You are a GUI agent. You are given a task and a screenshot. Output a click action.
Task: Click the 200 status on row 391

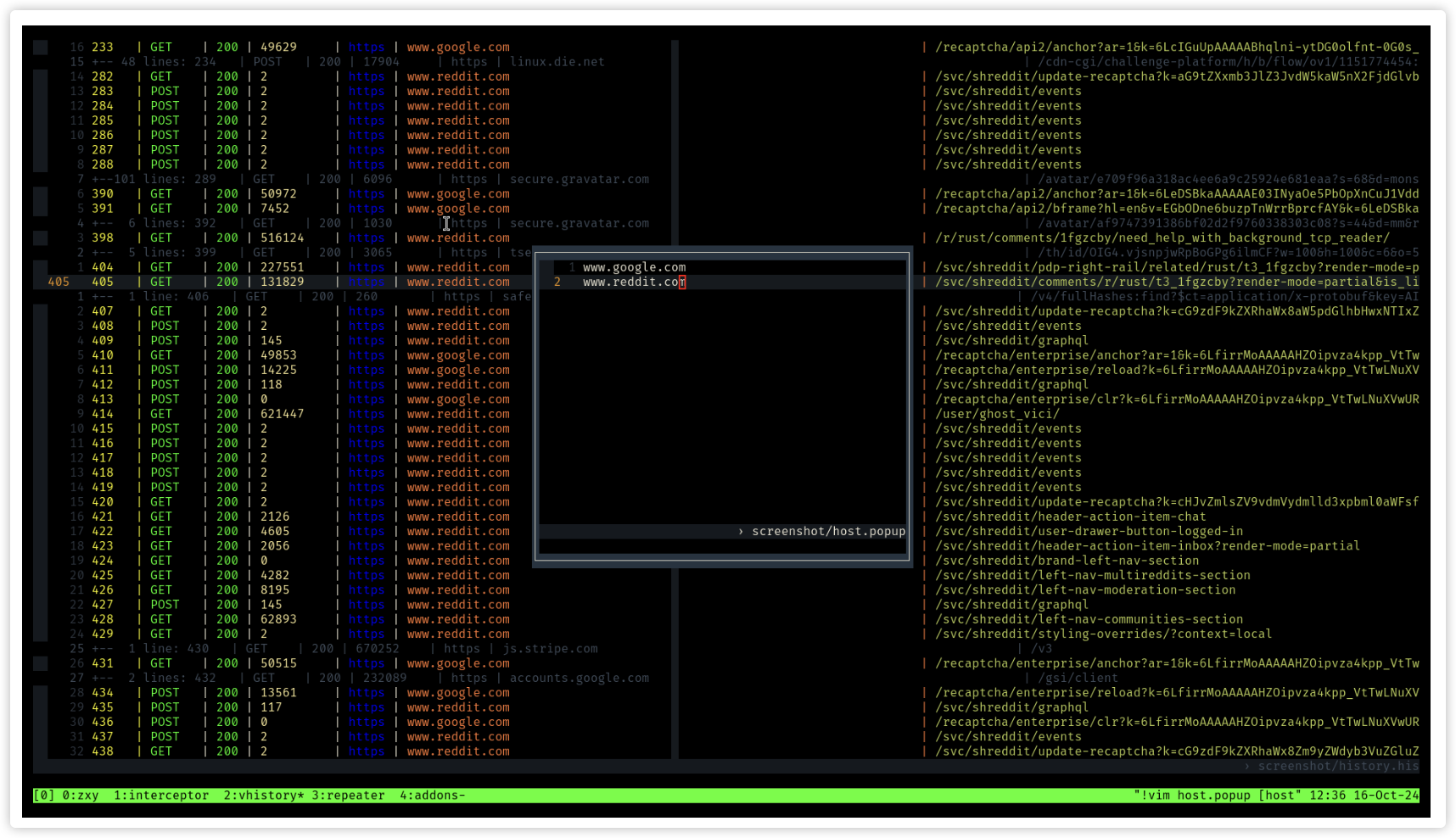(227, 209)
